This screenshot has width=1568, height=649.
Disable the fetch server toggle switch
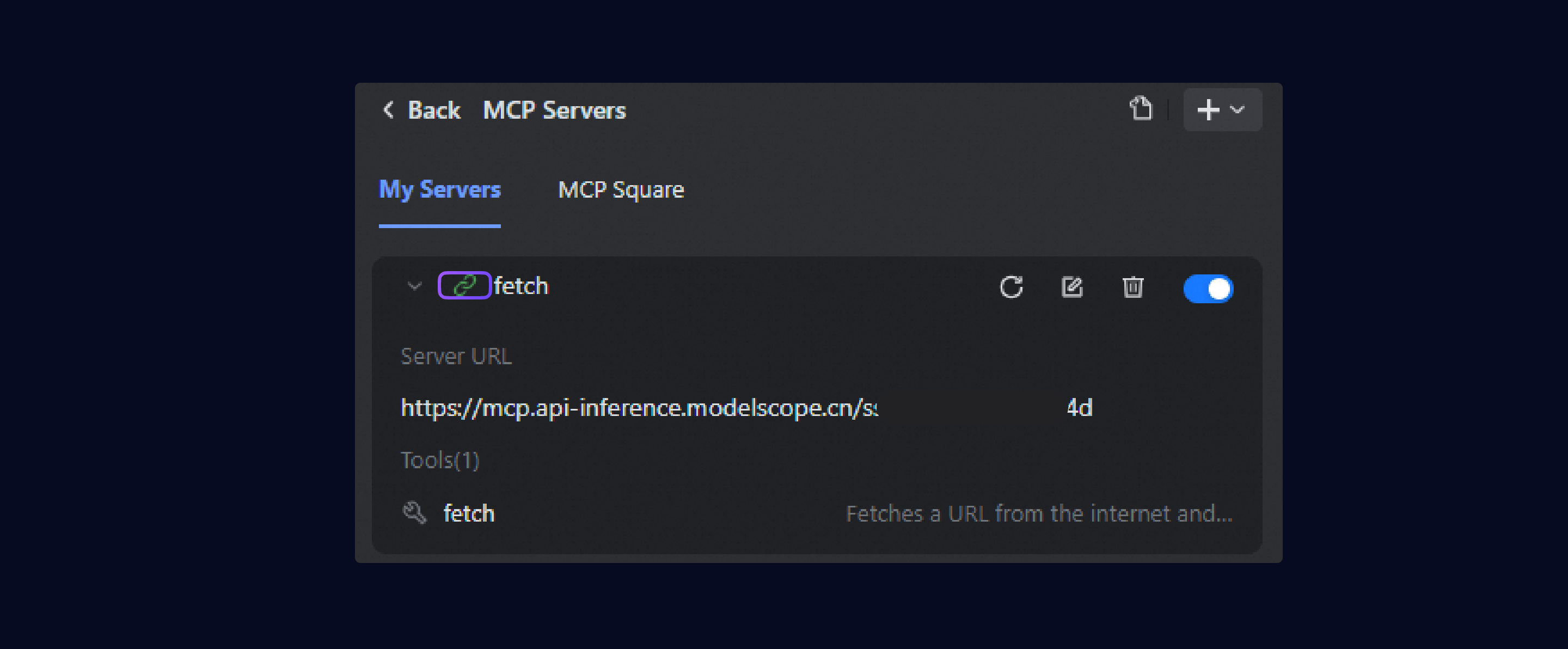[x=1208, y=289]
